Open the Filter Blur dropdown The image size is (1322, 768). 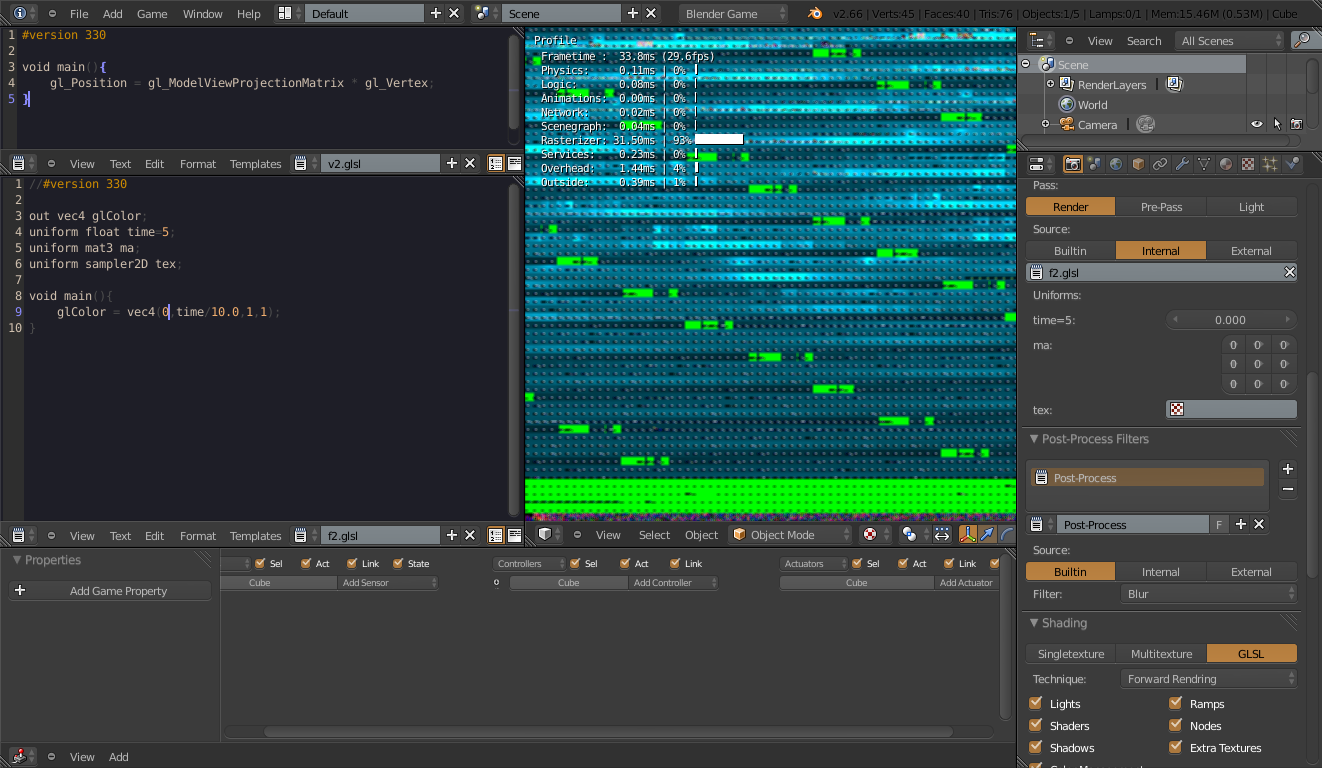point(1209,594)
